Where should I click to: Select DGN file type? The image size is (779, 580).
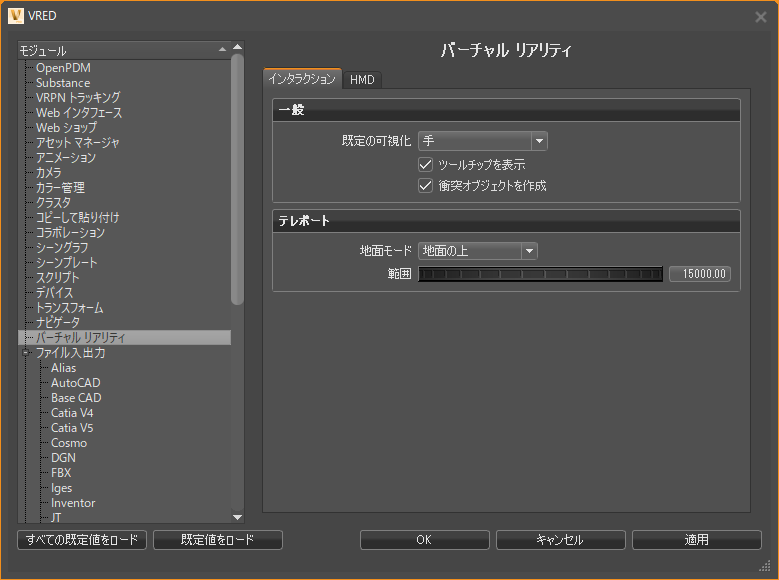(x=63, y=458)
